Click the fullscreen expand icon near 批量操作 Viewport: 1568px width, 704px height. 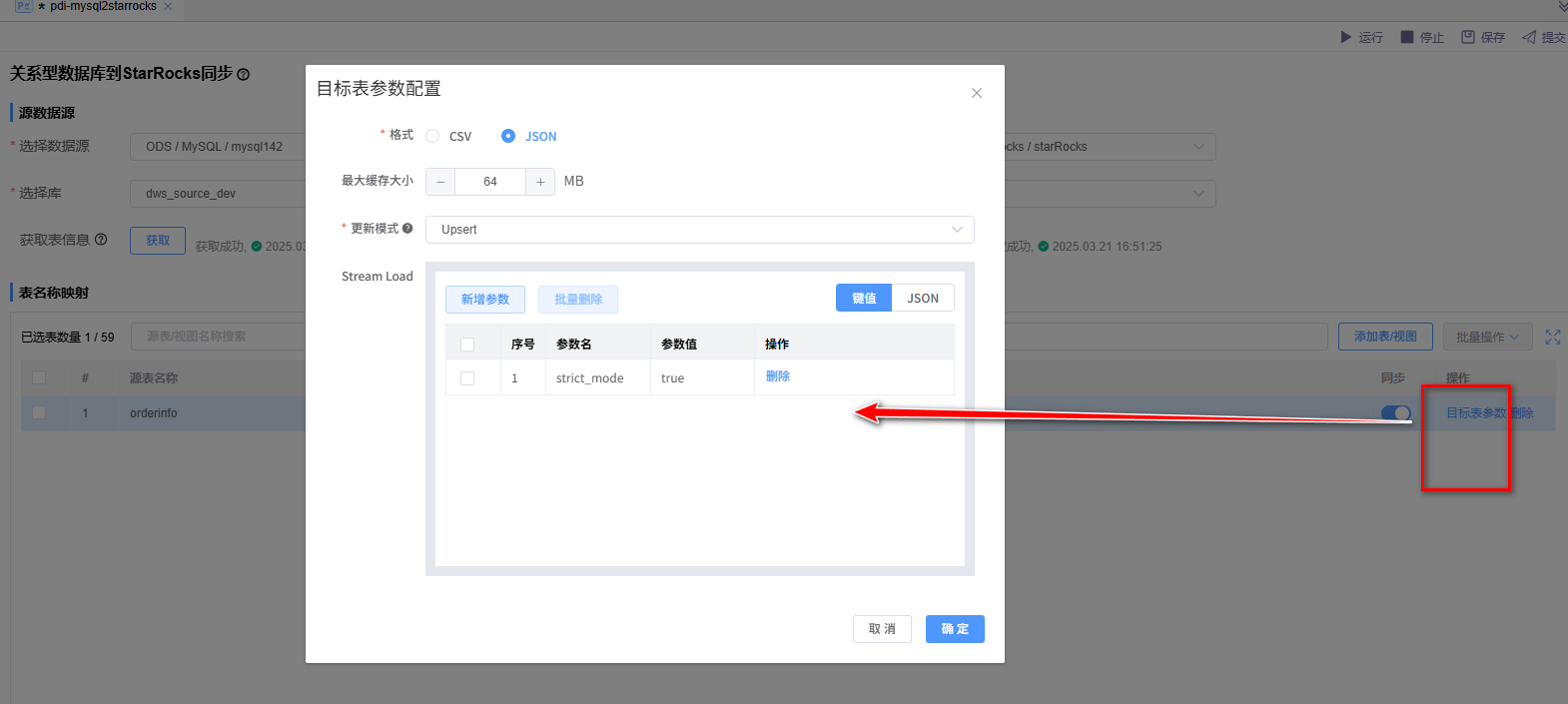[x=1552, y=338]
